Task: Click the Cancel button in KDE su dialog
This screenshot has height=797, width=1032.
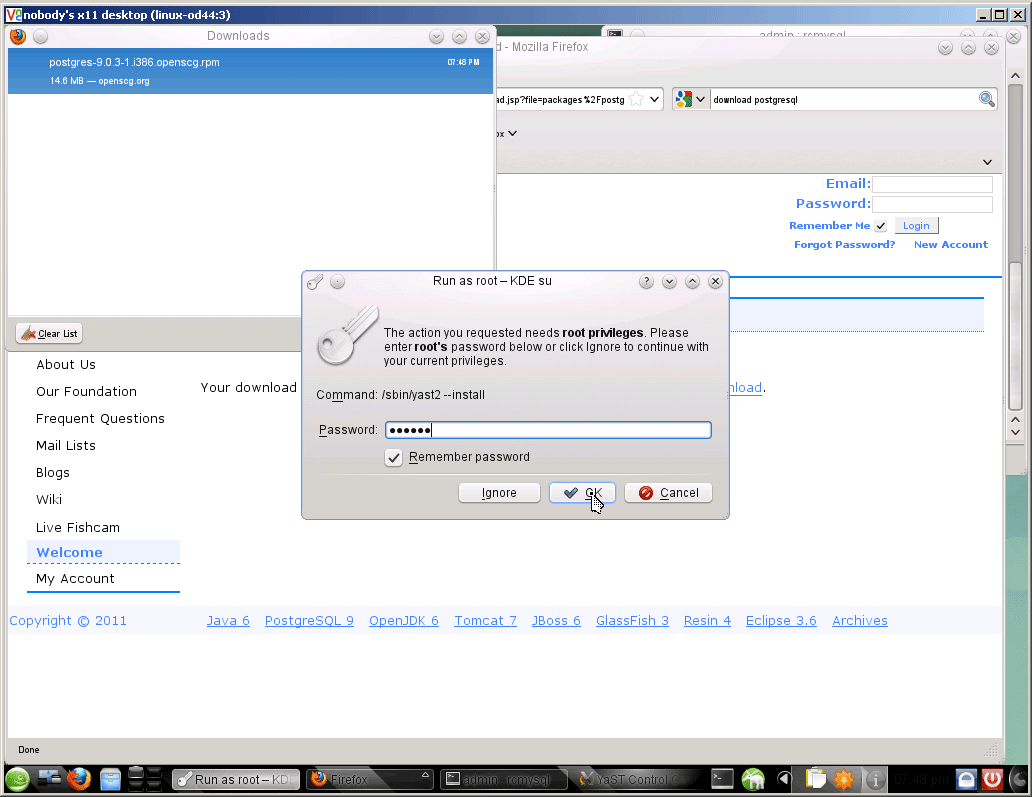Action: pos(668,493)
